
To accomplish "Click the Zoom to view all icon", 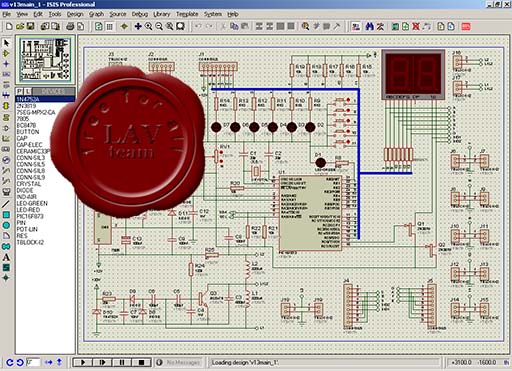I will pyautogui.click(x=170, y=26).
